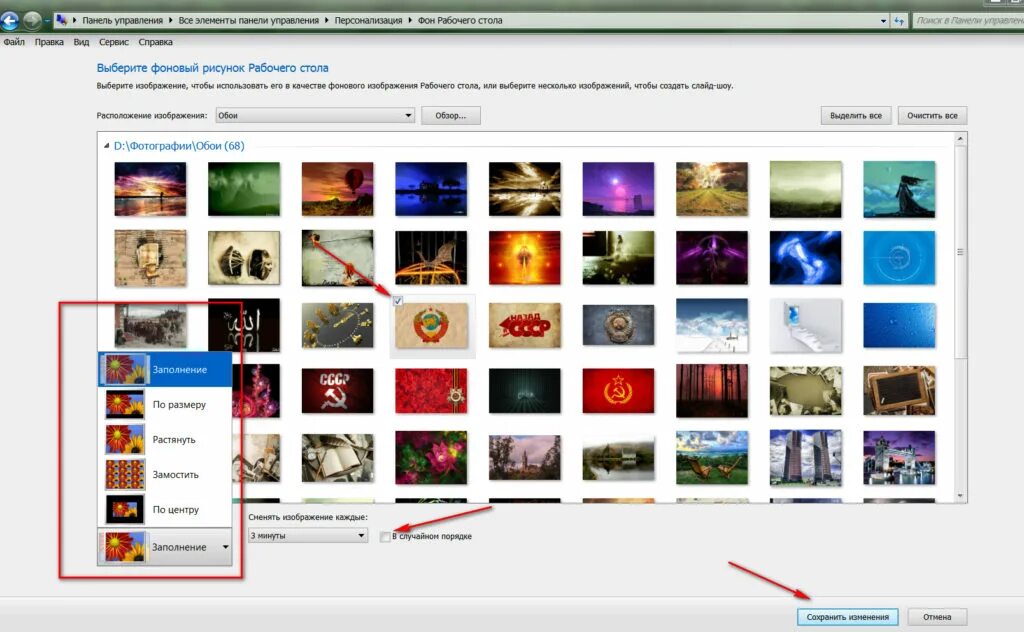Click the refresh icon beside address bar
Image resolution: width=1024 pixels, height=632 pixels.
tap(899, 21)
